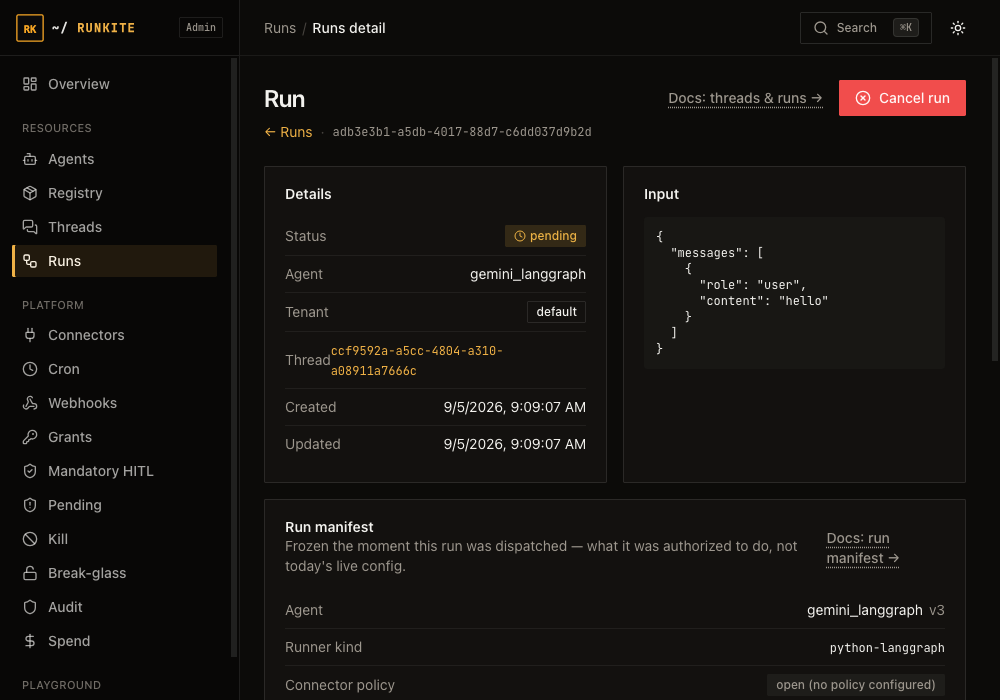Click the Input JSON code block

794,293
